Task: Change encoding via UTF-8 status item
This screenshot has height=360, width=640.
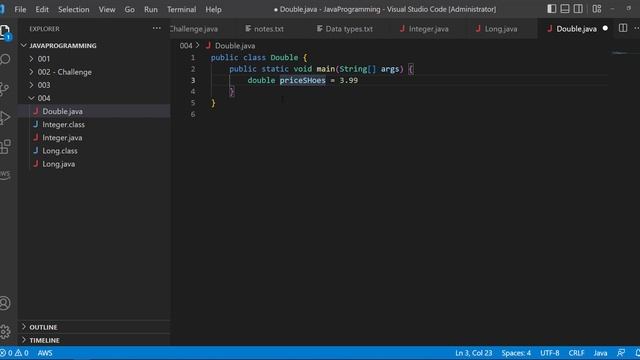Action: coord(549,353)
